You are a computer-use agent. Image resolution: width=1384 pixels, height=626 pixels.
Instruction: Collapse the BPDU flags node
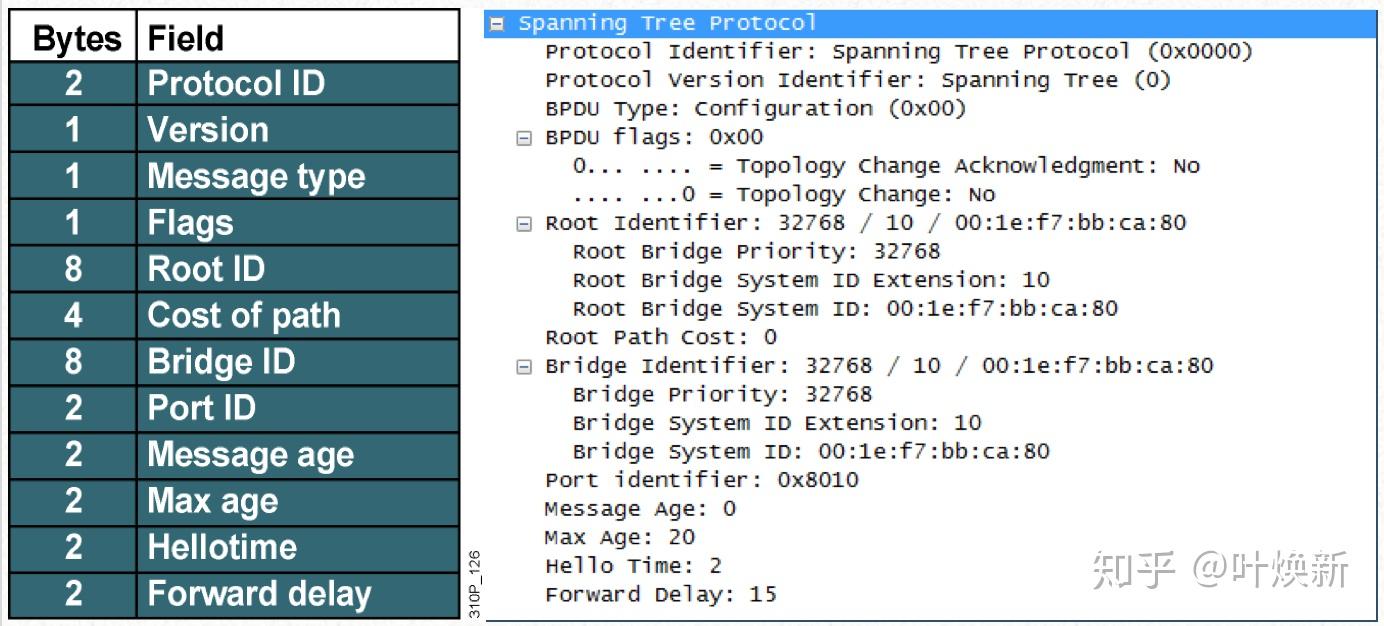pyautogui.click(x=524, y=138)
